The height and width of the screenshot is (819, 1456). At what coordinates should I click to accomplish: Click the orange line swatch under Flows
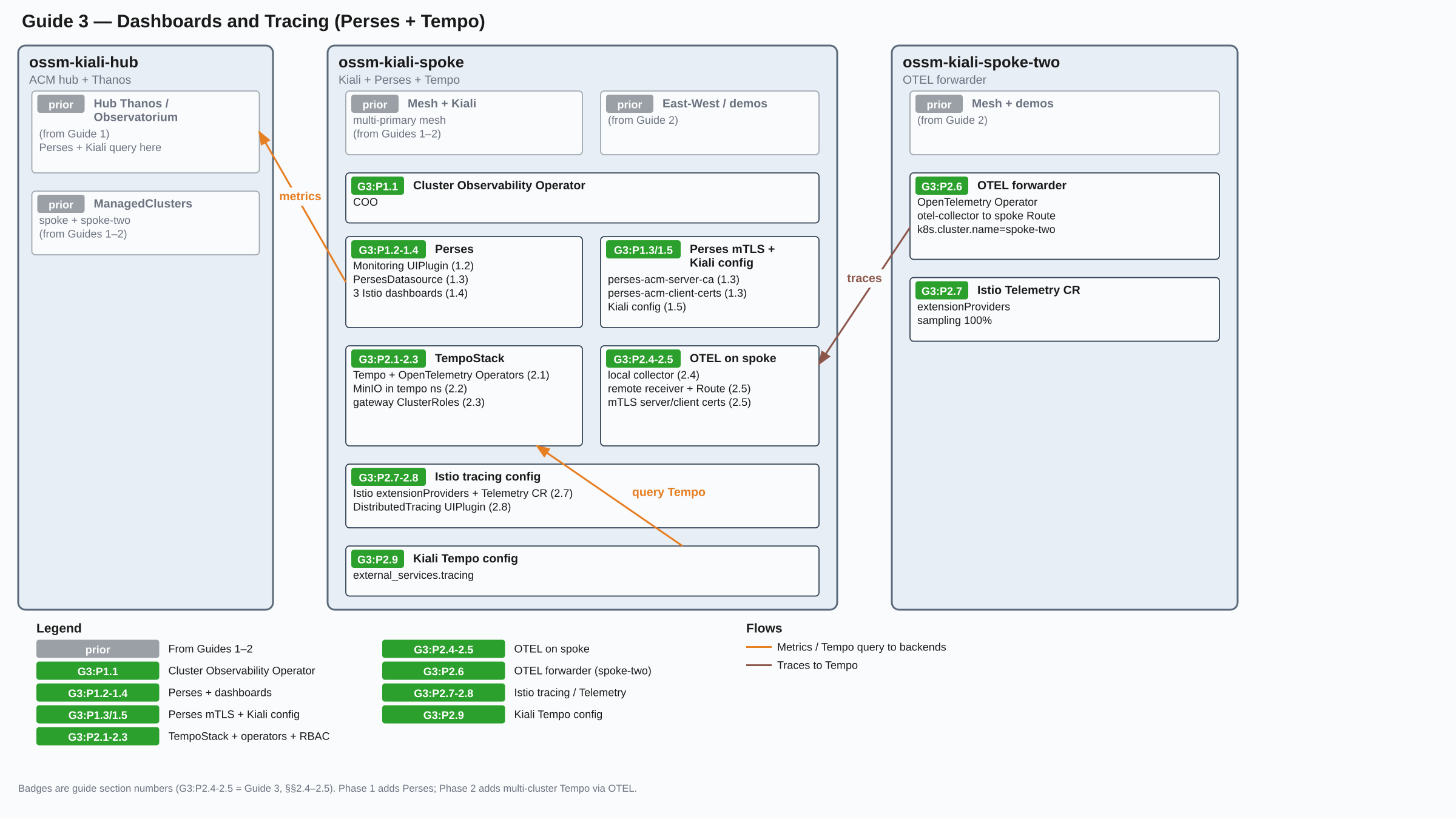tap(758, 647)
